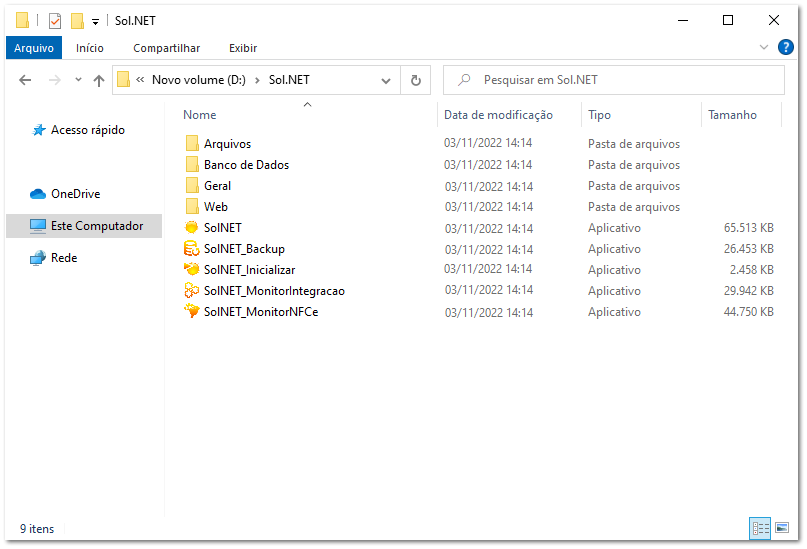Click the title bar folder icon
The image size is (807, 549).
coord(22,21)
